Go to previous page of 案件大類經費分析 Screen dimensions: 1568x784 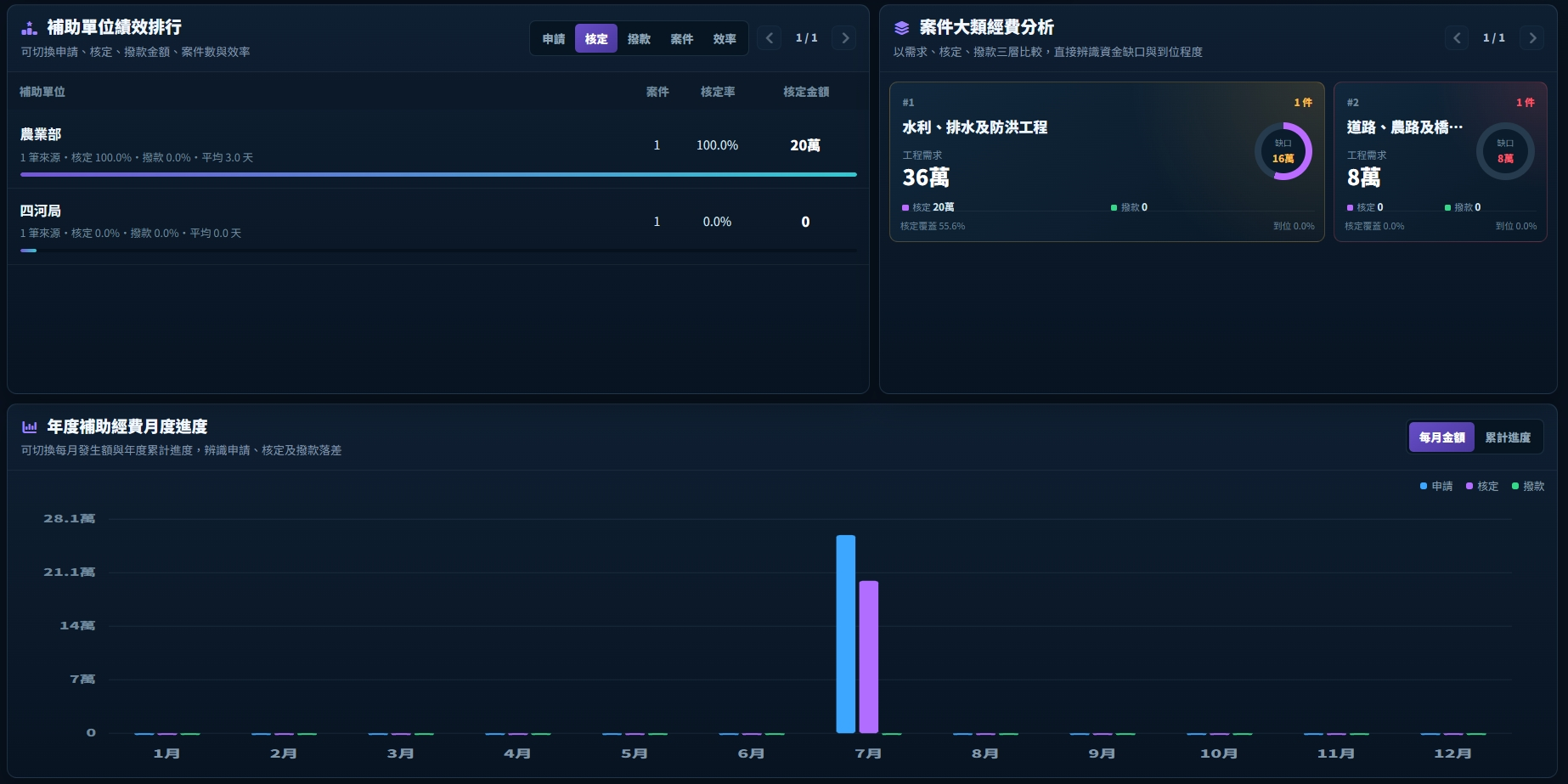pos(1457,38)
